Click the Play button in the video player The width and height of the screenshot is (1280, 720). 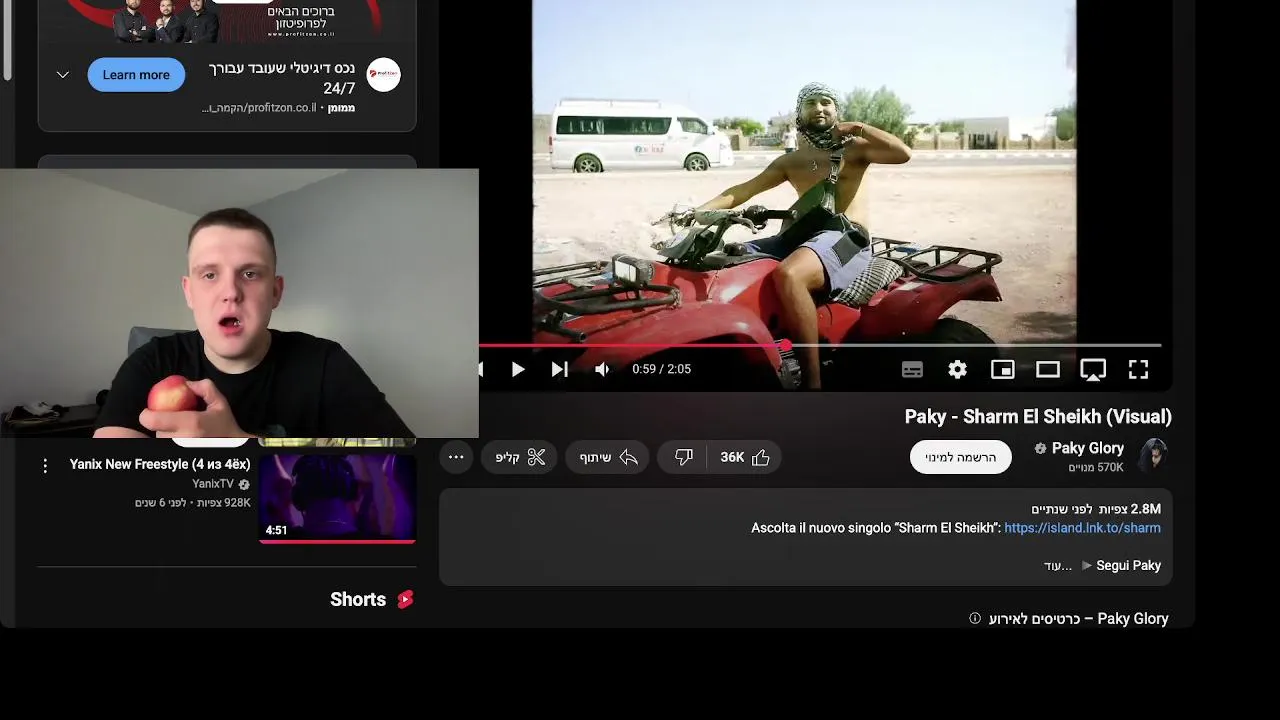click(518, 370)
